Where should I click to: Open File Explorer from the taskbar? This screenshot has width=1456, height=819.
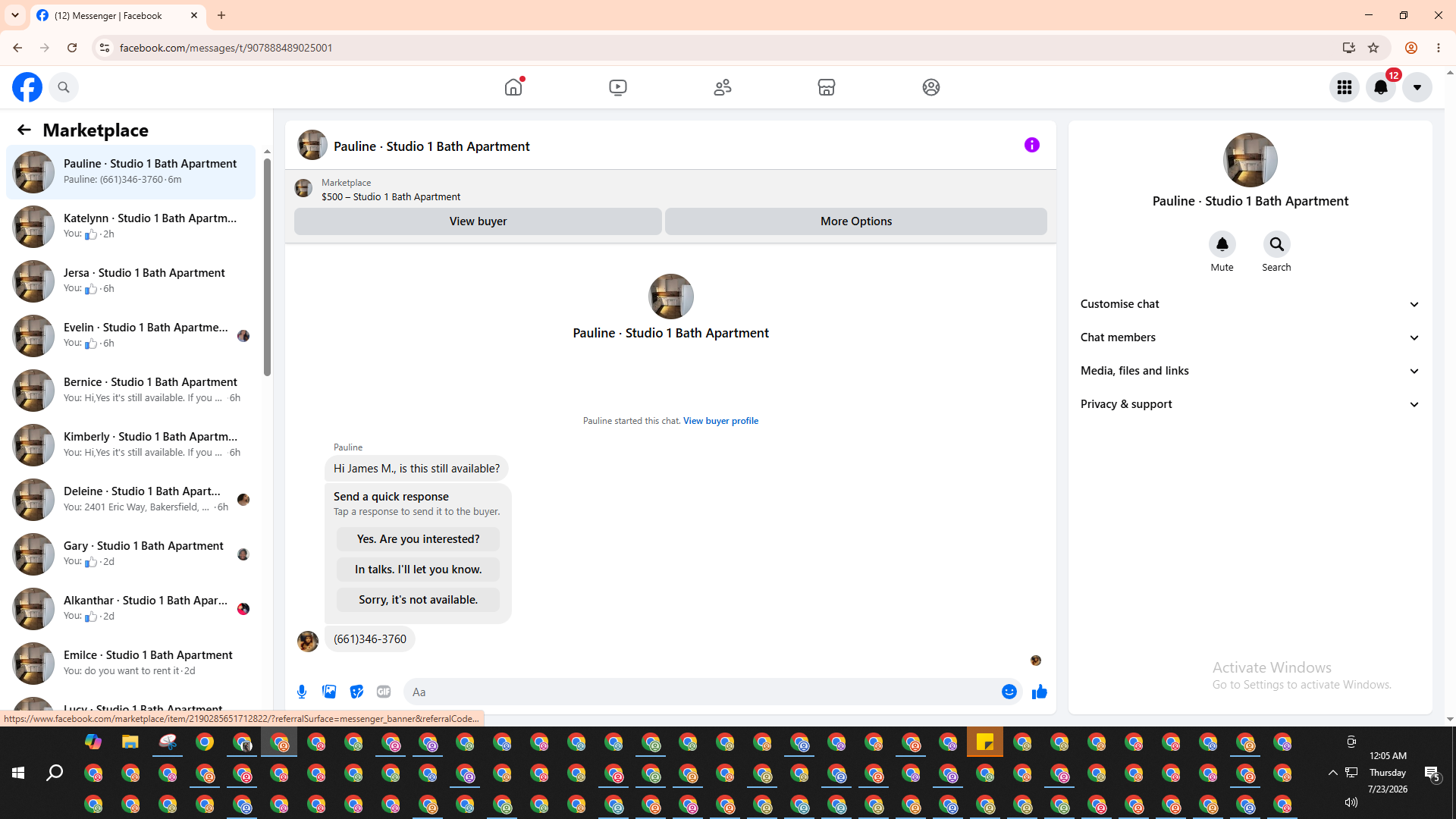[x=130, y=742]
